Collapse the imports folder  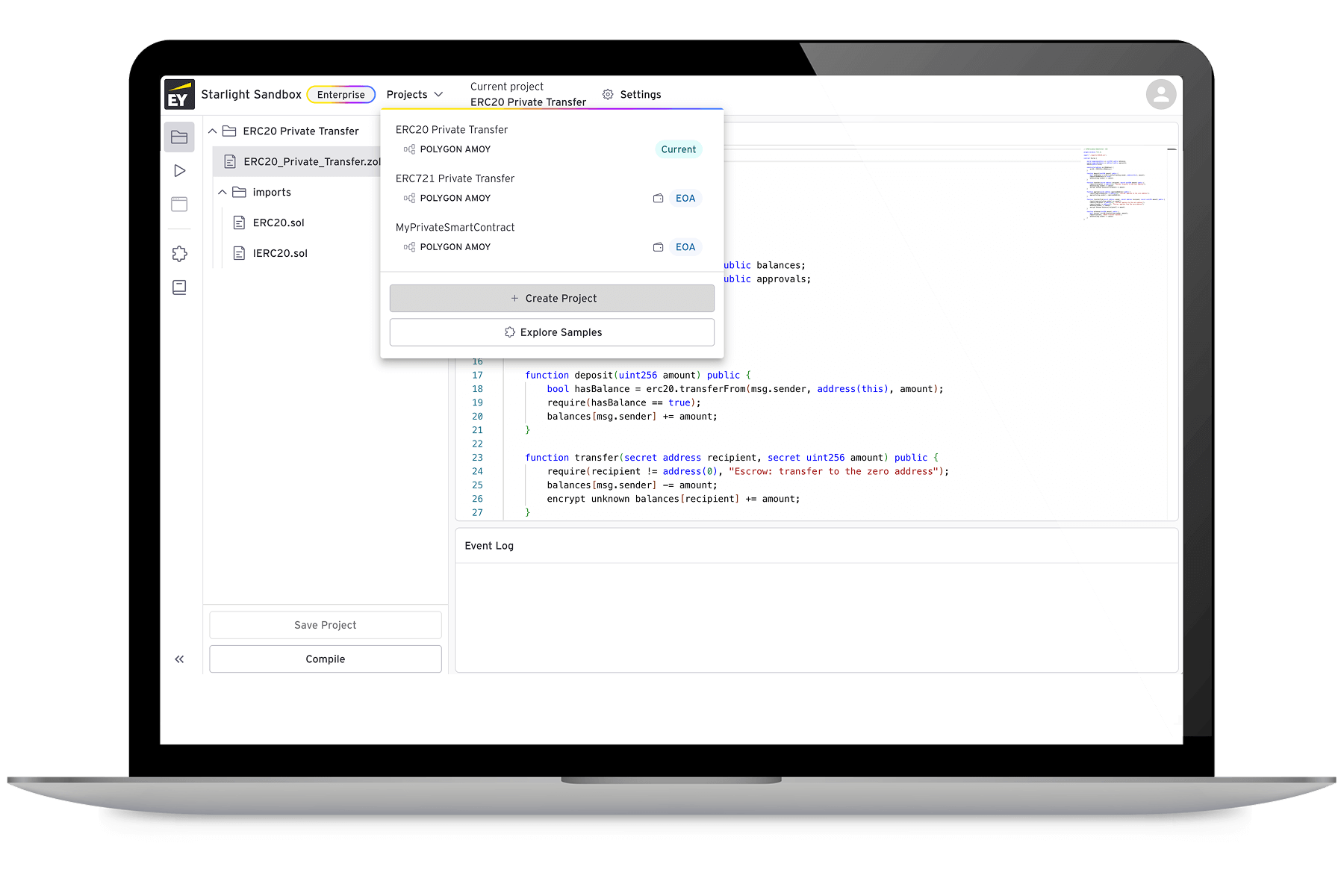[x=223, y=193]
